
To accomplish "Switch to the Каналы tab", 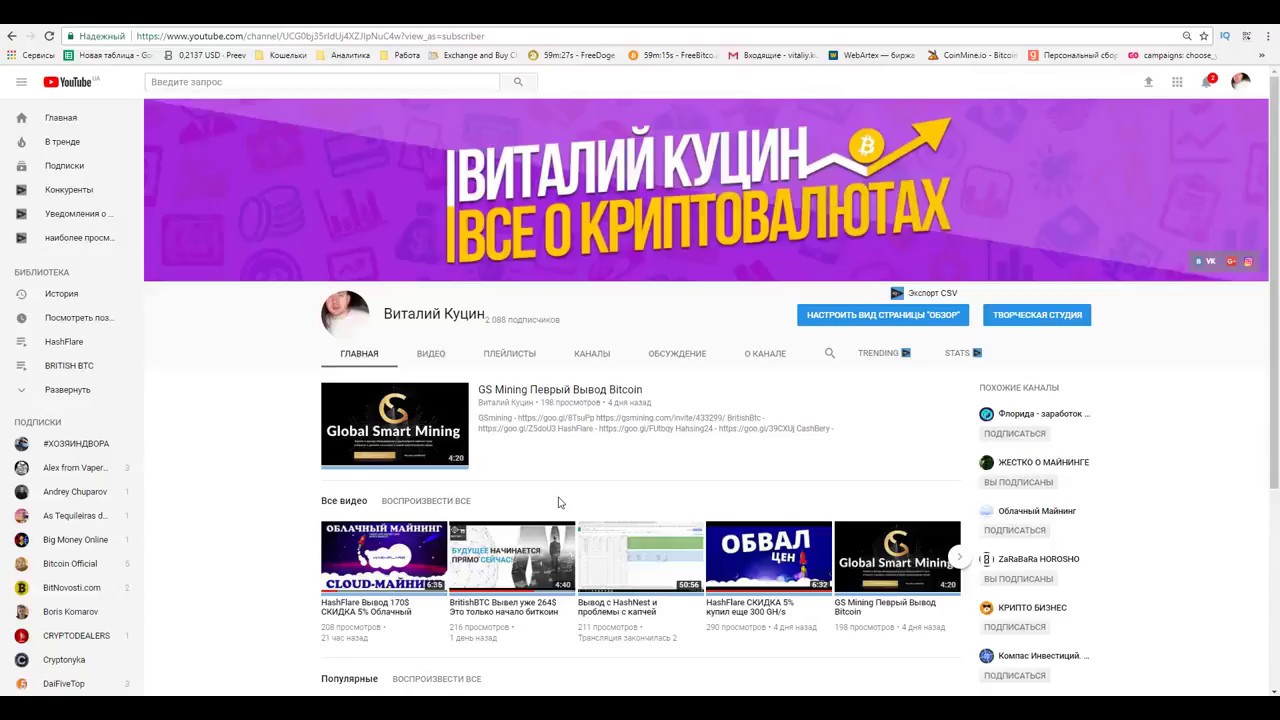I will [592, 354].
